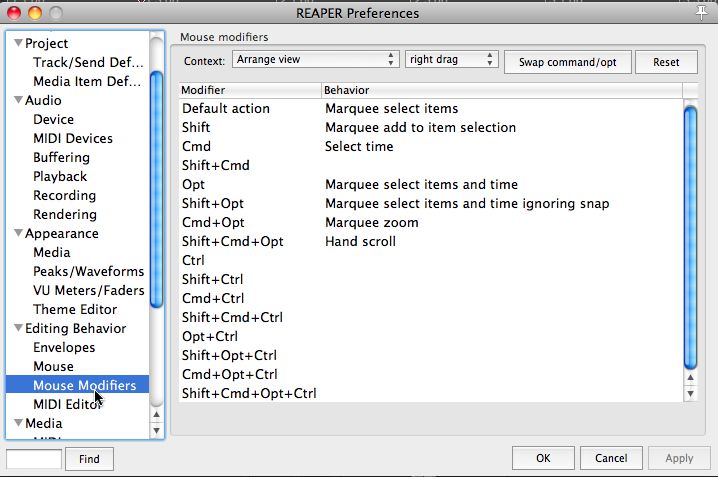Select the Cmd+Opt modifier row
The width and height of the screenshot is (718, 477).
coord(431,222)
